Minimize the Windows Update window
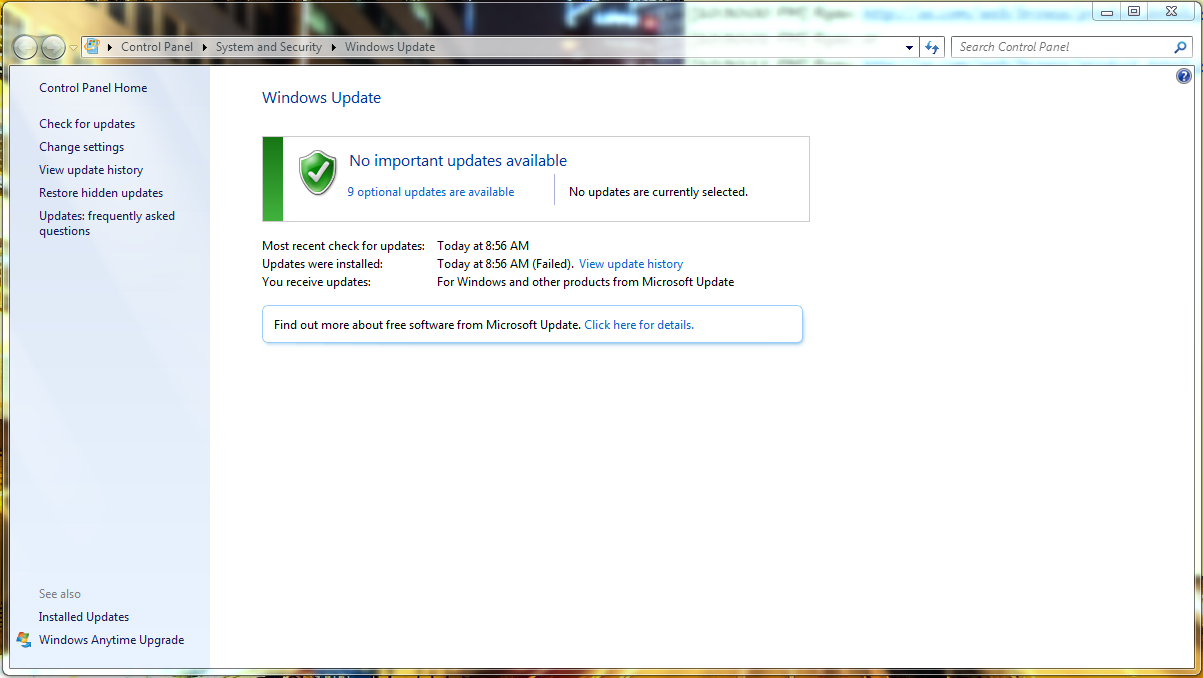Image resolution: width=1203 pixels, height=678 pixels. pyautogui.click(x=1106, y=11)
